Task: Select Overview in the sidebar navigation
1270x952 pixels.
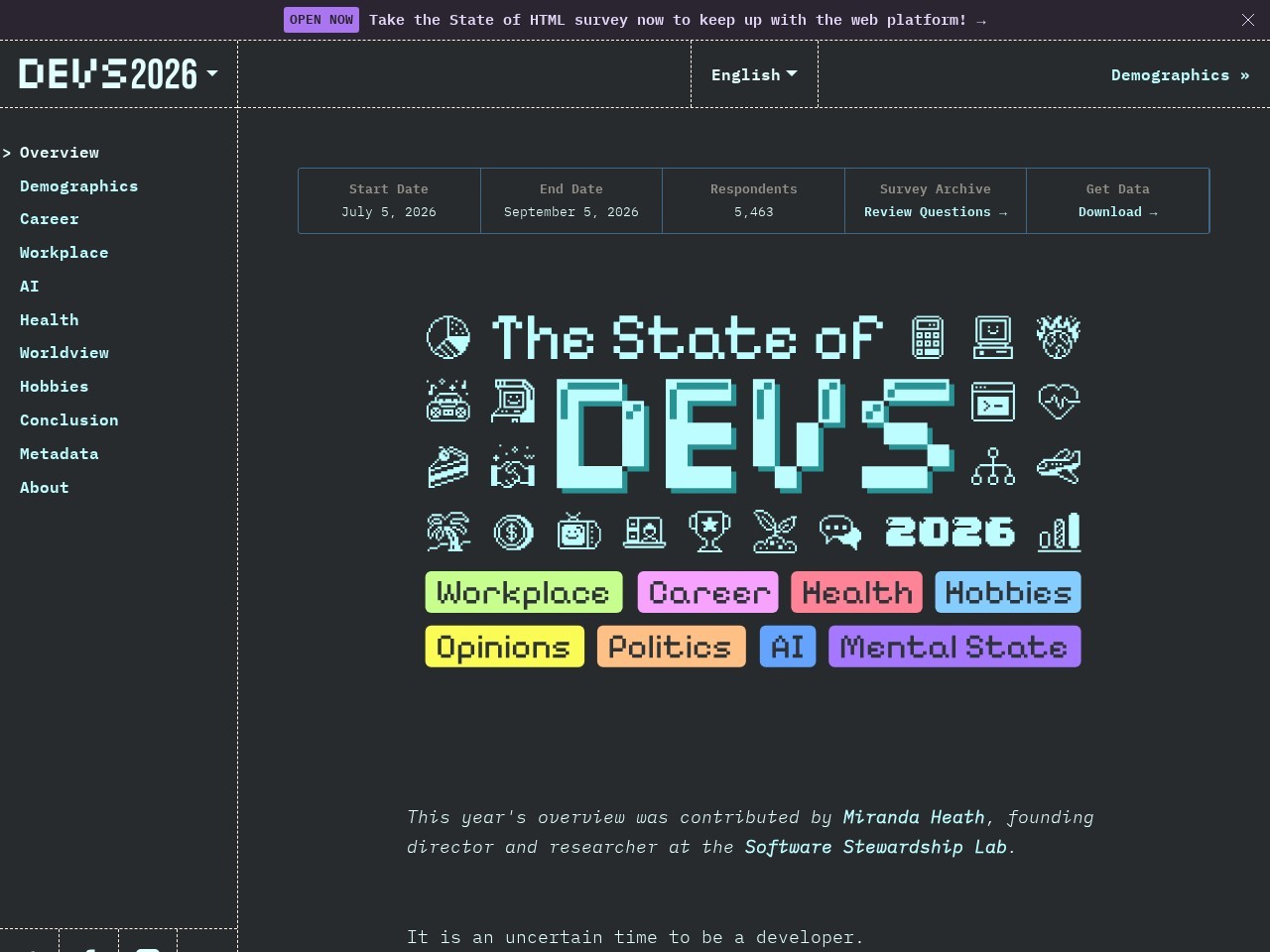Action: (60, 153)
